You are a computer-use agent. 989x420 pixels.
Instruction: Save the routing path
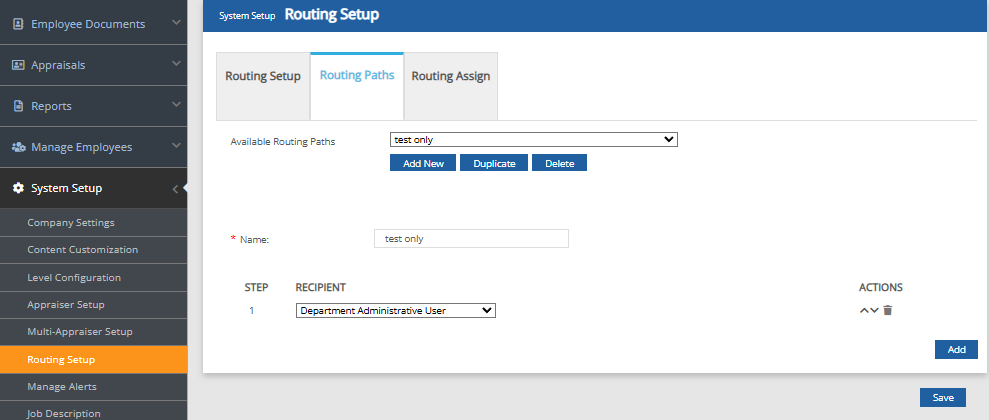coord(942,397)
